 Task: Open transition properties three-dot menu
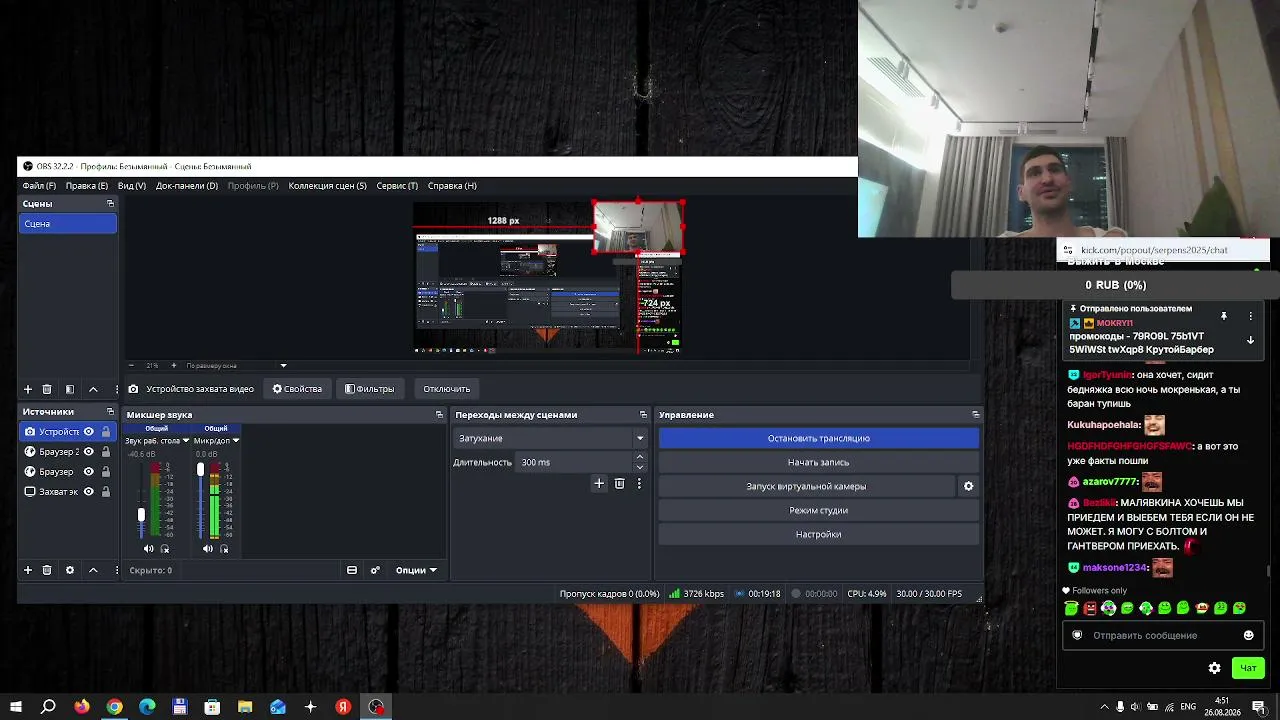point(639,483)
